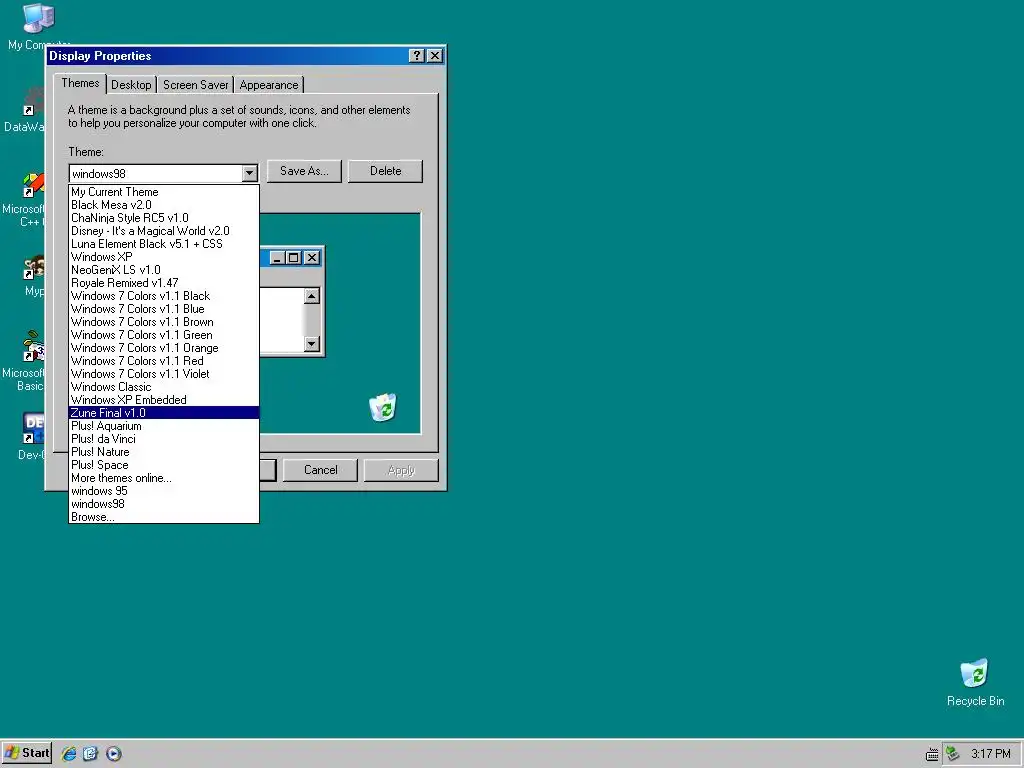
Task: Switch to the Screen Saver tab
Action: 195,85
